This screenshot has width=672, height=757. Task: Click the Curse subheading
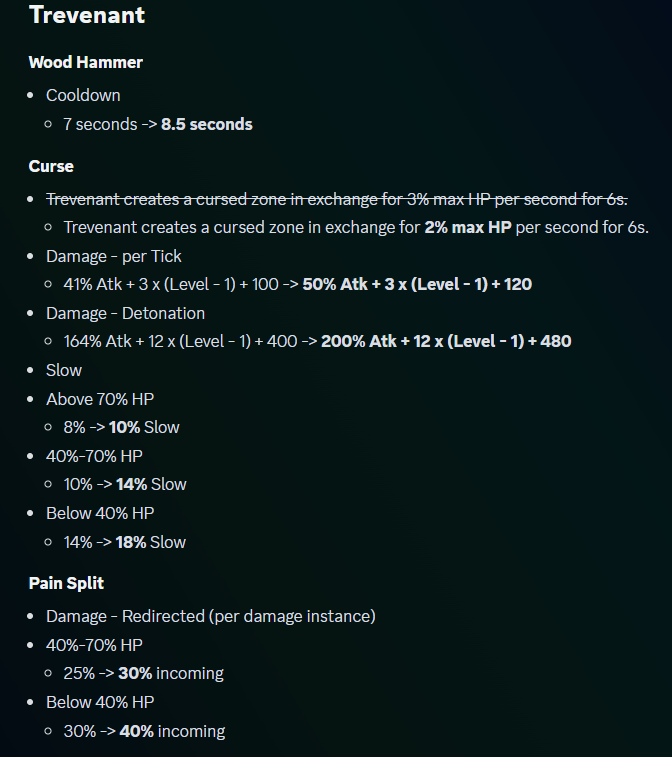[x=51, y=166]
